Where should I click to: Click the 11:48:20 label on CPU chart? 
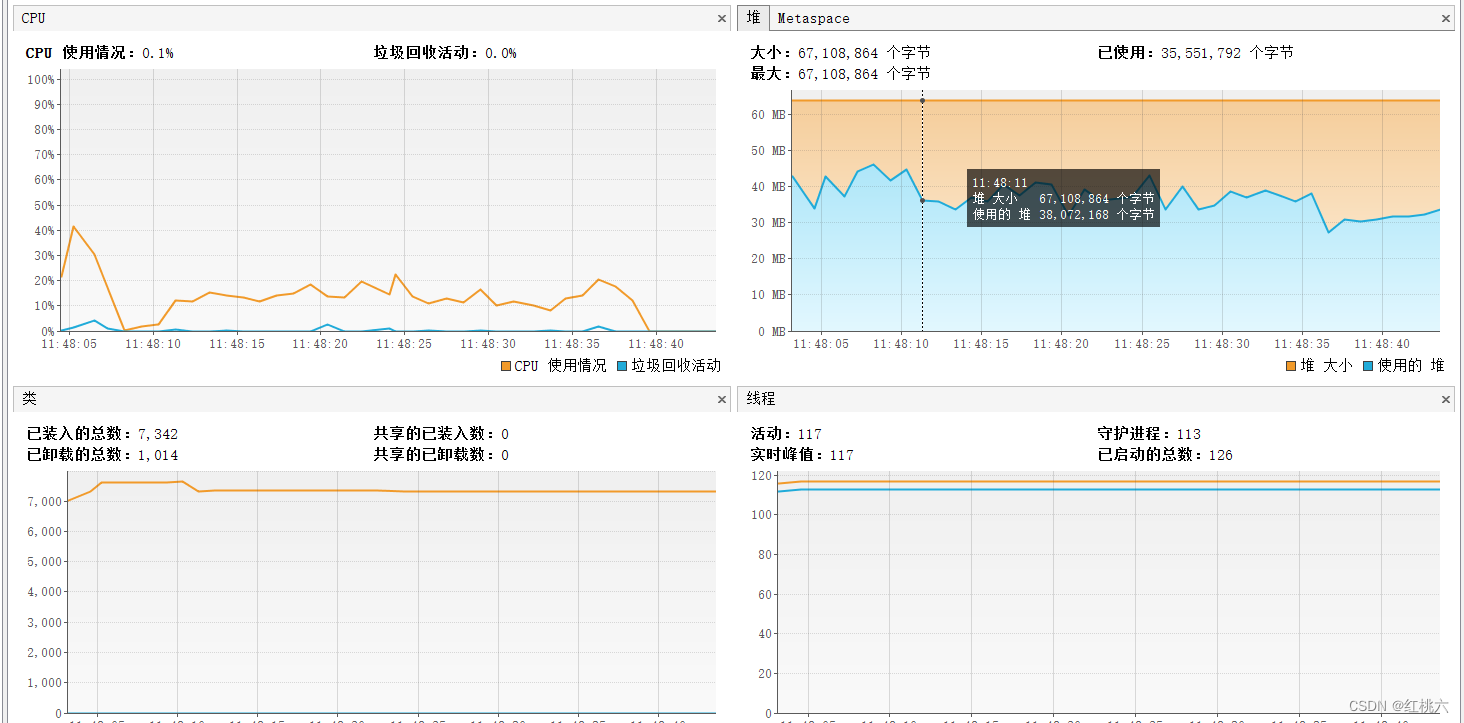(x=320, y=344)
